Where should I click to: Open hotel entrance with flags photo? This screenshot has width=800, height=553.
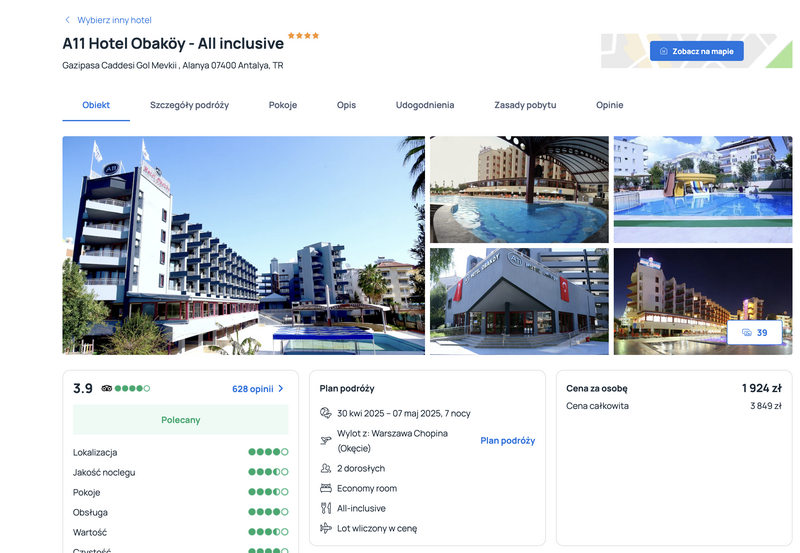point(519,301)
